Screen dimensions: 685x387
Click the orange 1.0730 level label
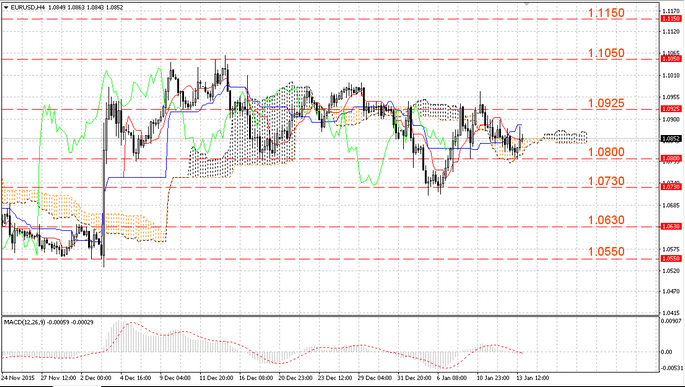pos(606,181)
